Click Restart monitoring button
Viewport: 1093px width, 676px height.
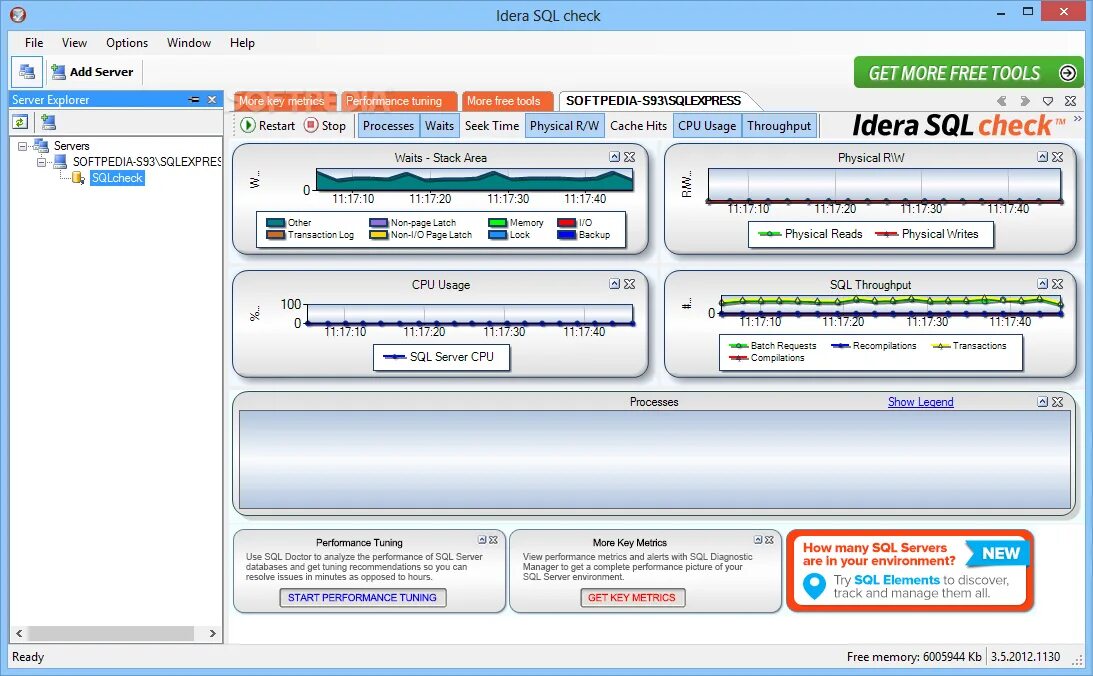(x=268, y=125)
